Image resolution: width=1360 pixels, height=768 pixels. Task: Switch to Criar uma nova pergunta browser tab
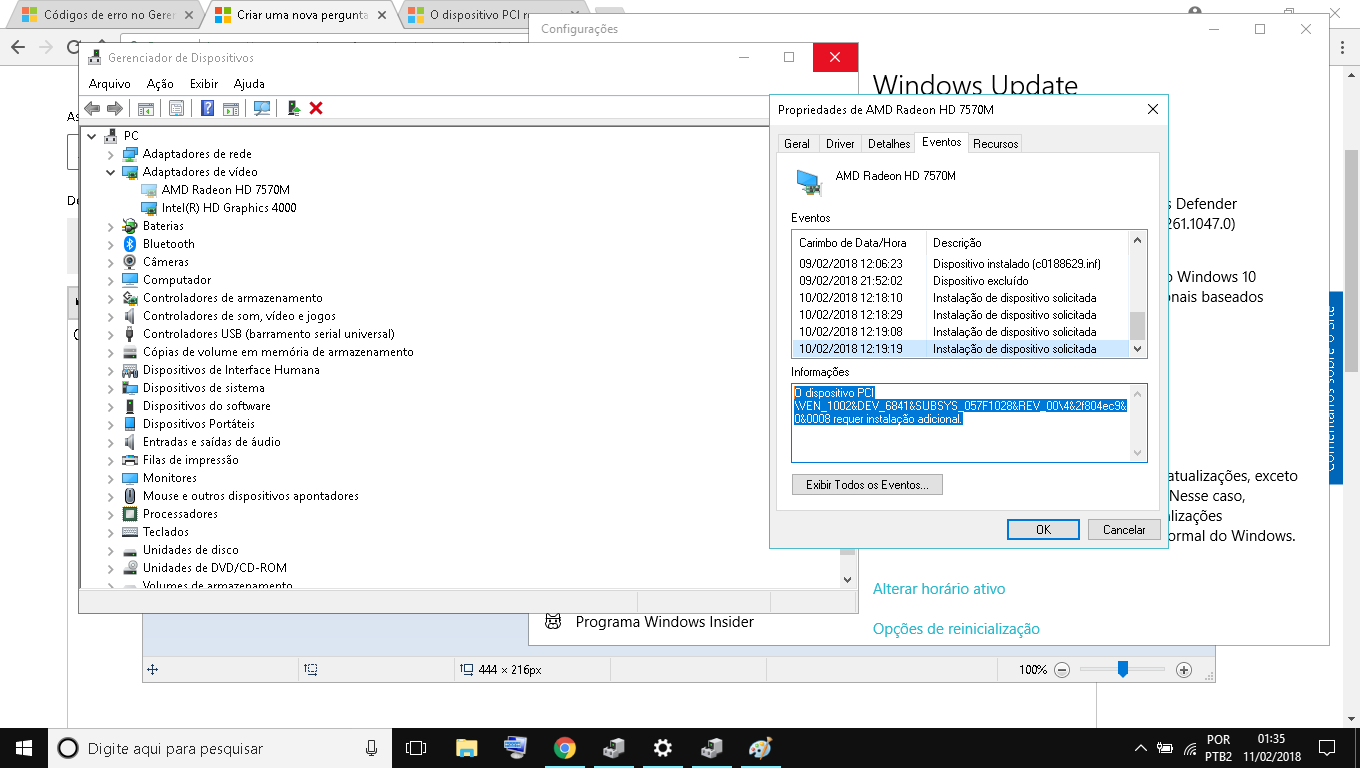pyautogui.click(x=302, y=15)
